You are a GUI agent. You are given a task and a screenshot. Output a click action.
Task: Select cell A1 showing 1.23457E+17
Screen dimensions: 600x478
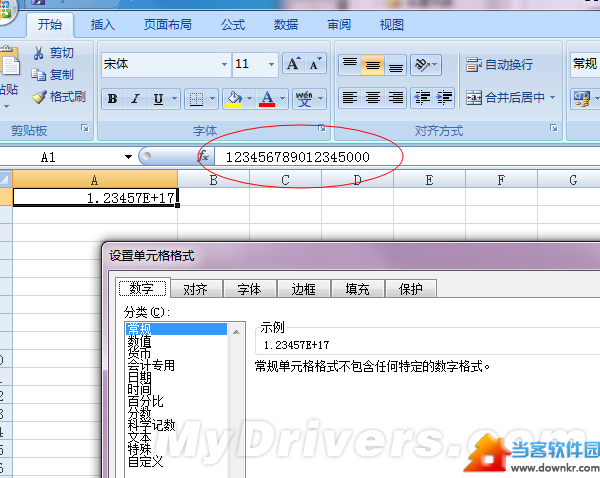pyautogui.click(x=95, y=197)
